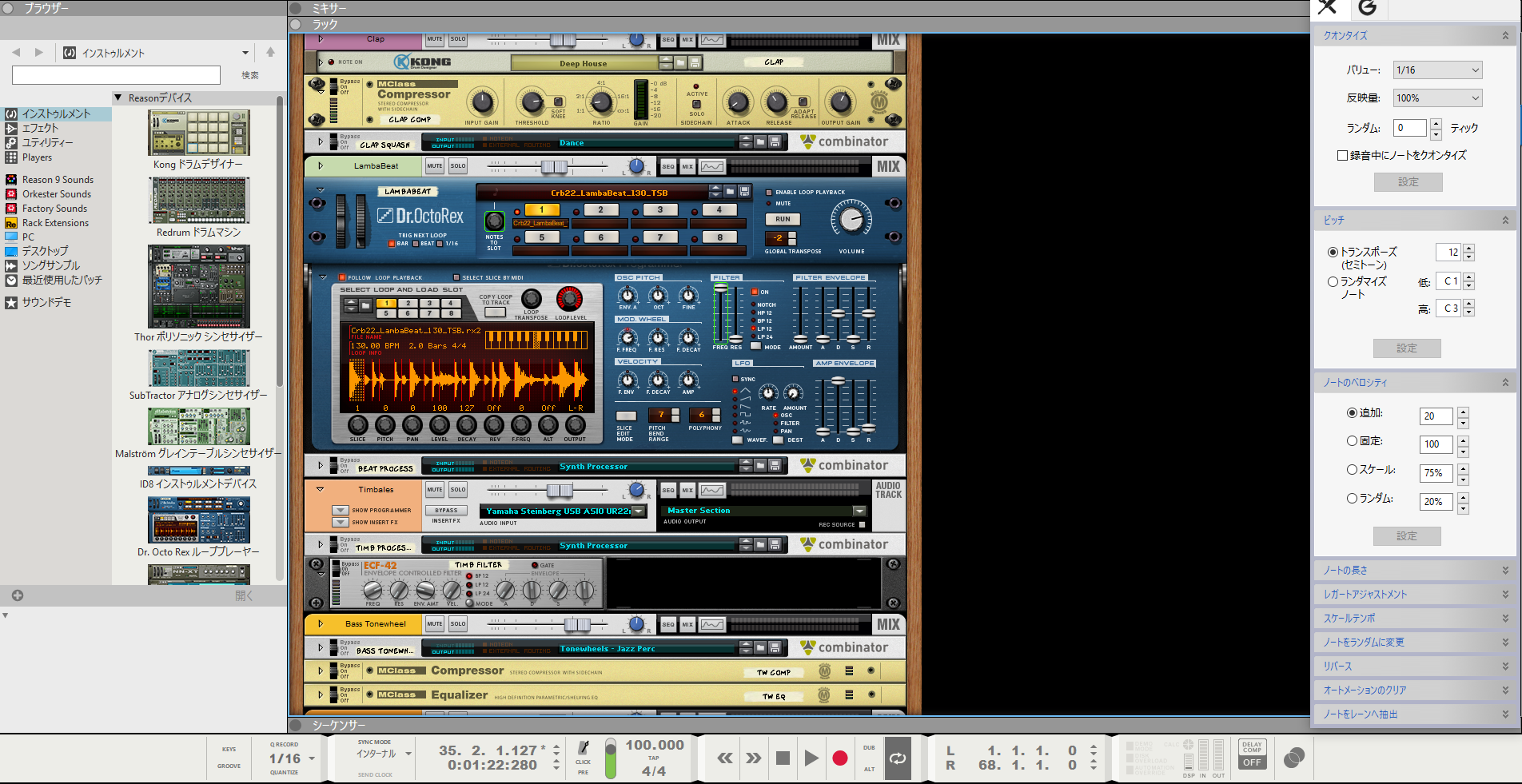Open the インストルメント browser dropdown
Screen dimensions: 1522x784
(x=245, y=53)
